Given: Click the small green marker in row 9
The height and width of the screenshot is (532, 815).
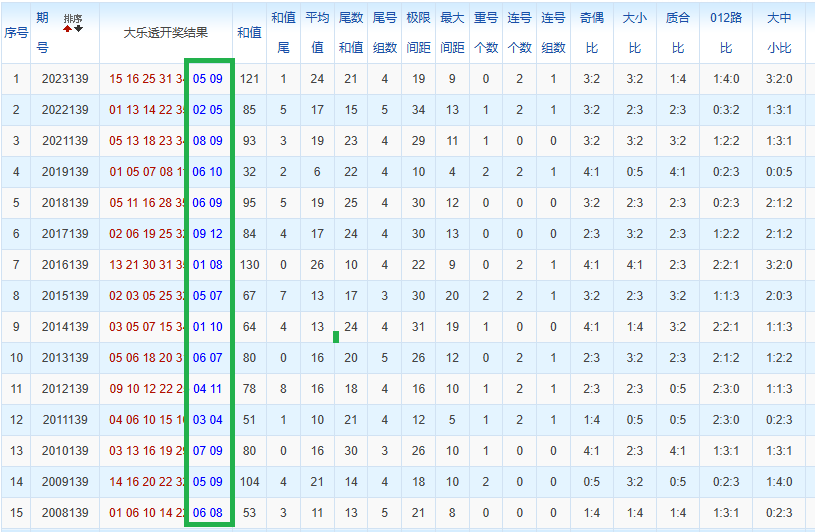Looking at the screenshot, I should click(336, 337).
